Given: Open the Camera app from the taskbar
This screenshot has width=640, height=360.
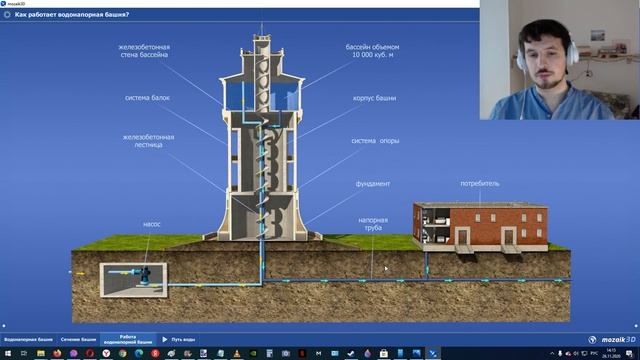Looking at the screenshot, I should pos(286,353).
